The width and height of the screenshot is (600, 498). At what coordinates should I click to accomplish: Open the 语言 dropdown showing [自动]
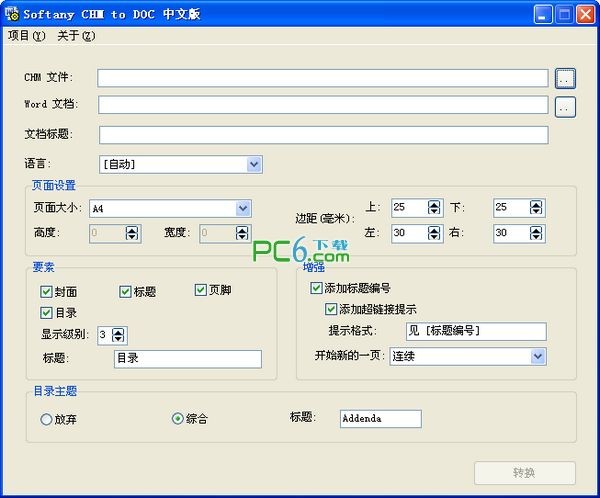(x=181, y=165)
